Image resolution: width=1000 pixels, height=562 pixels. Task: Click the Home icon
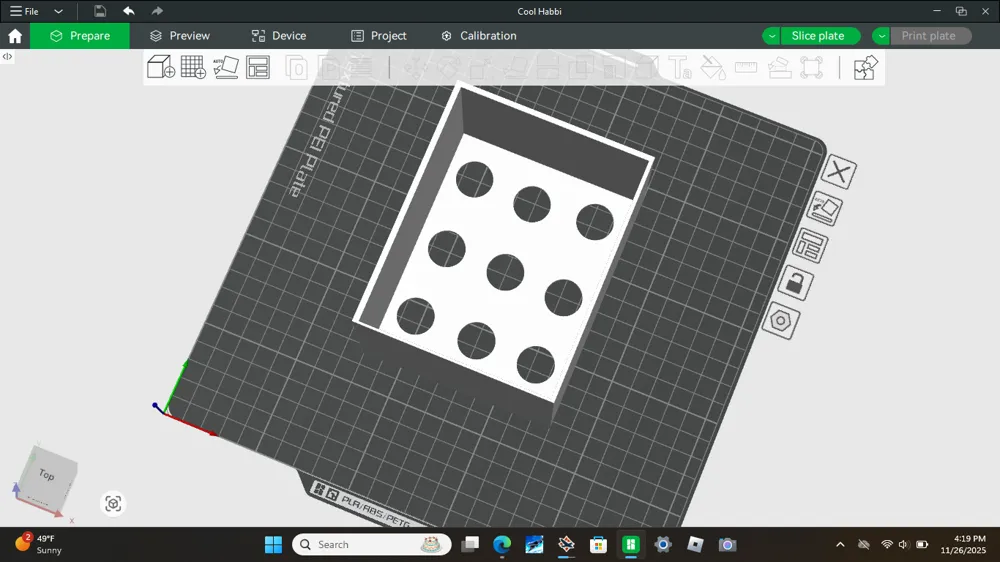15,36
